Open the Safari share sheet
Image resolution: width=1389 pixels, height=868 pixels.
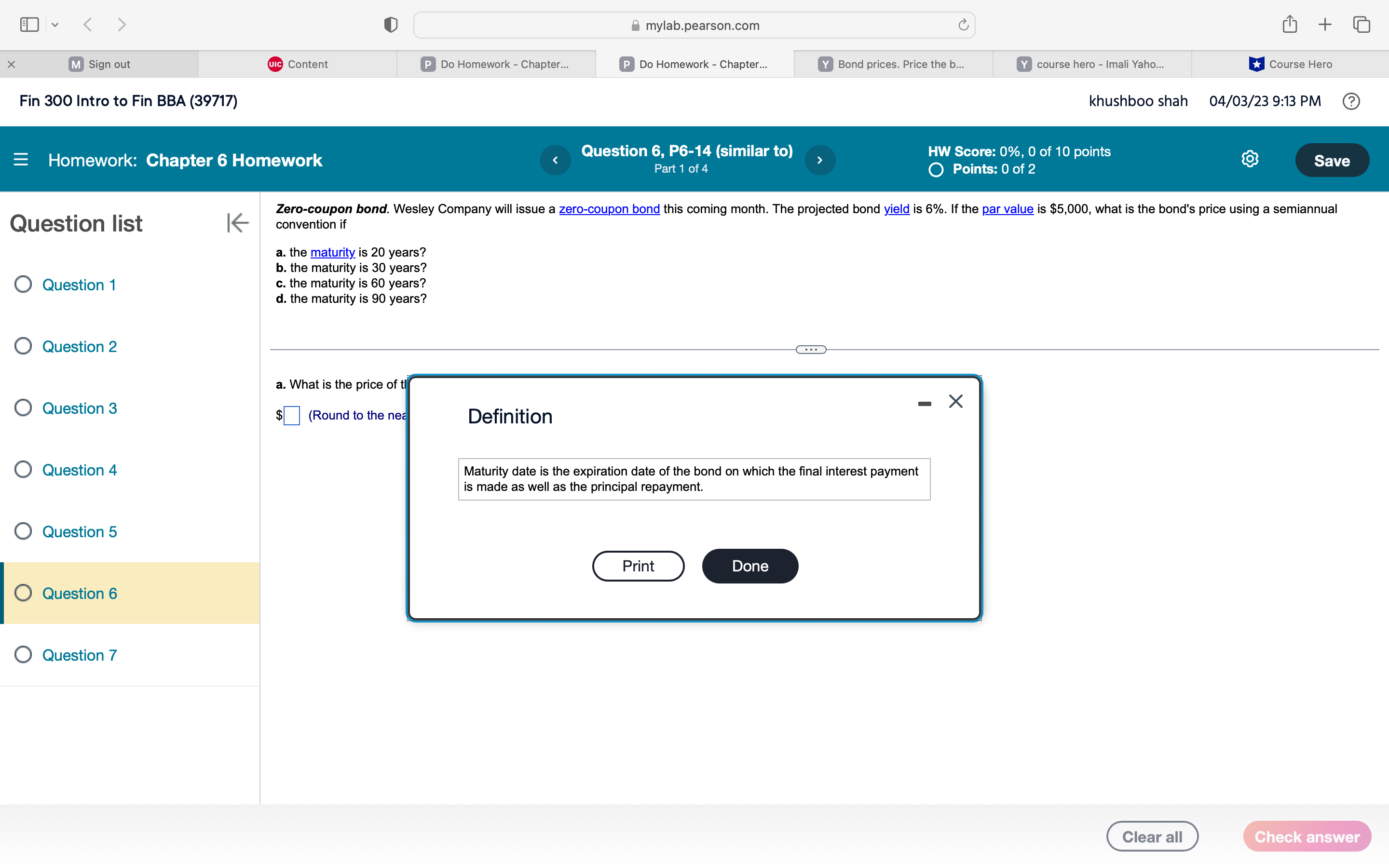1290,24
